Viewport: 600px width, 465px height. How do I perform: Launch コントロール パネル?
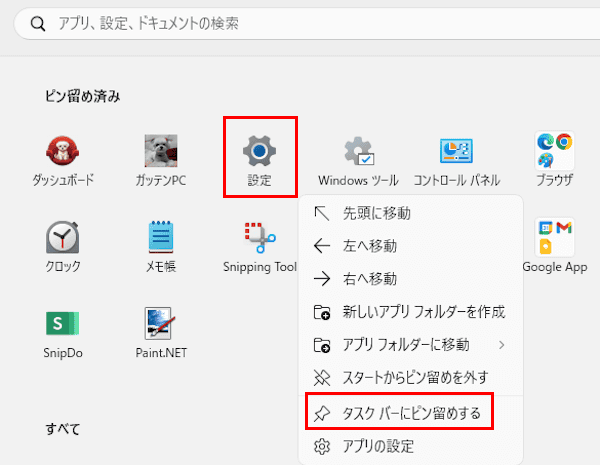(x=457, y=161)
